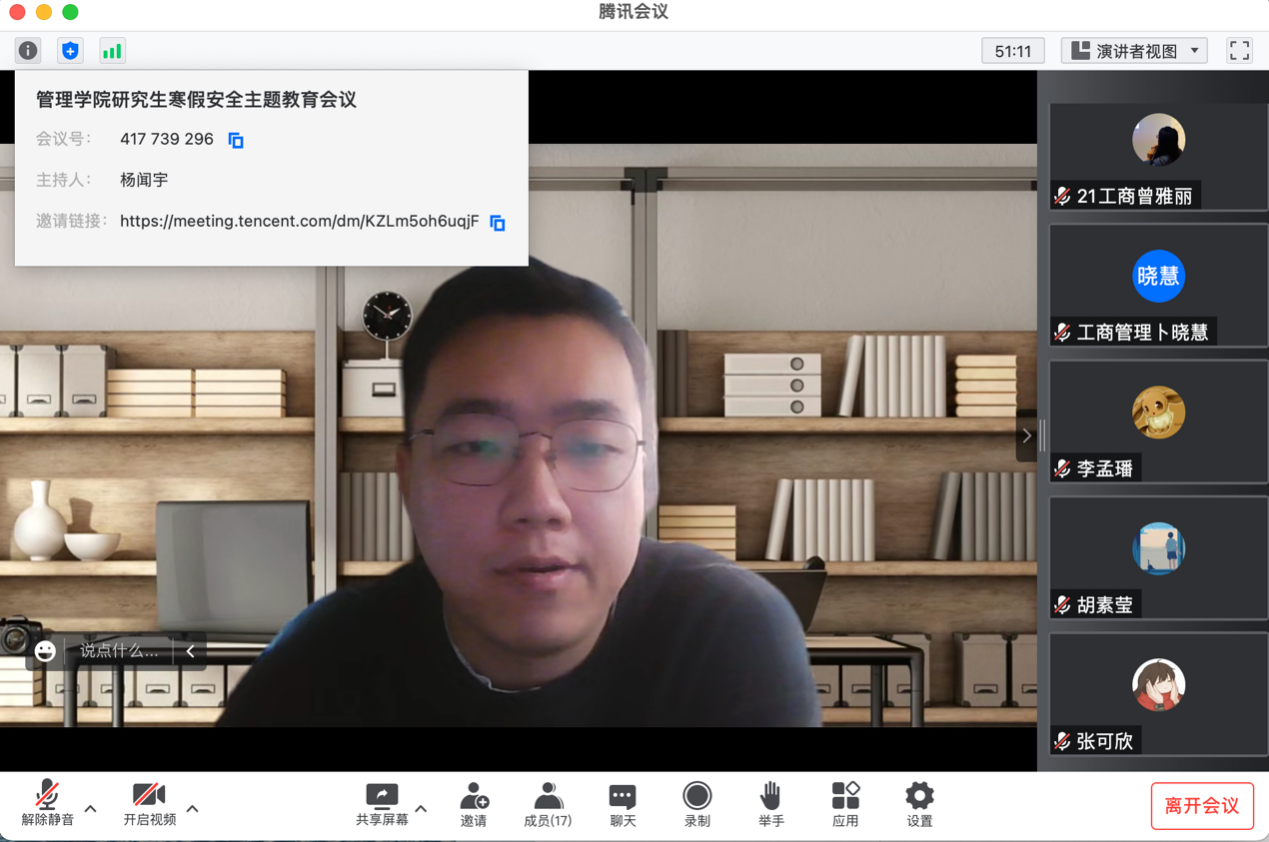This screenshot has width=1269, height=842.
Task: Open the meeting.tencent.com invitation link
Action: coord(299,221)
